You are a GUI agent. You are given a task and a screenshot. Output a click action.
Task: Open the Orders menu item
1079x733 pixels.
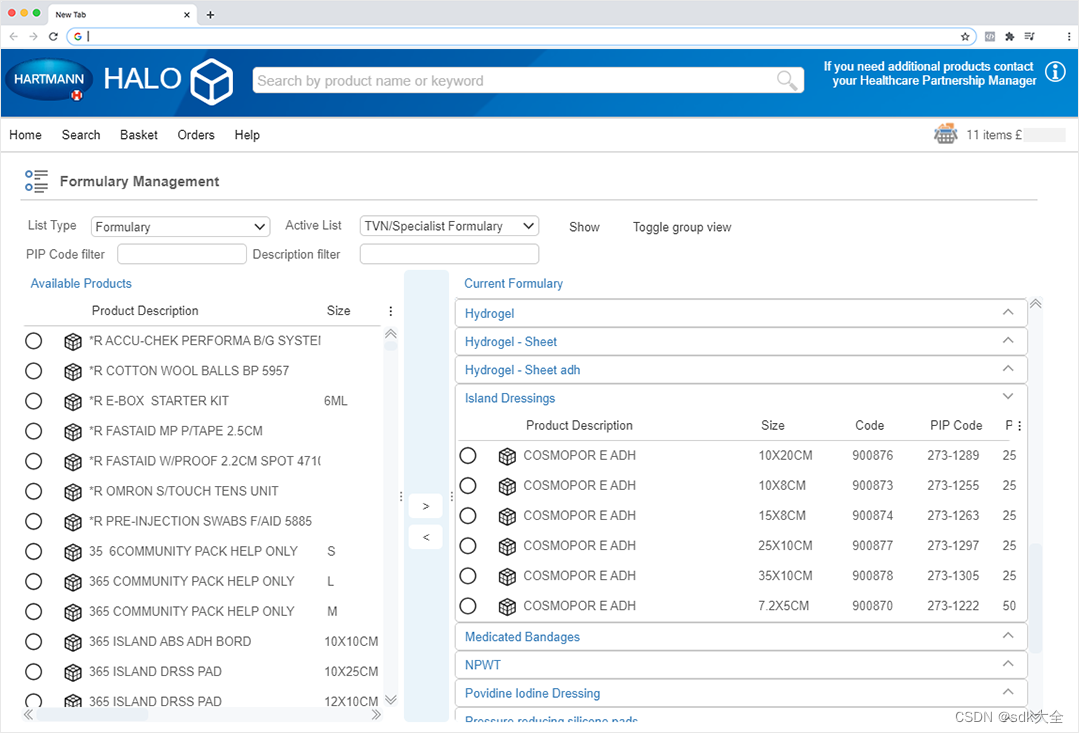(196, 135)
